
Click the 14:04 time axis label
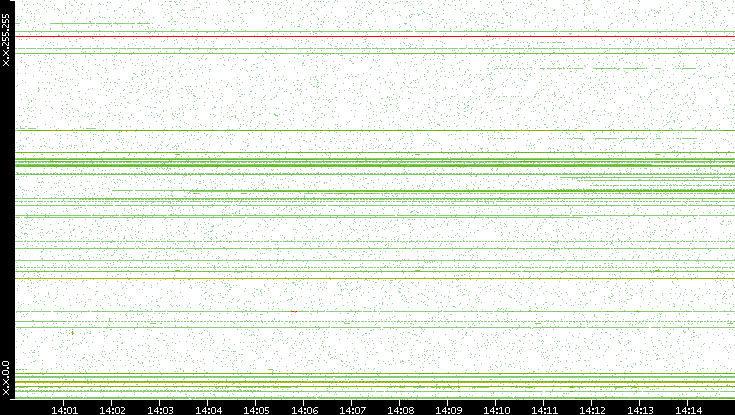click(208, 410)
